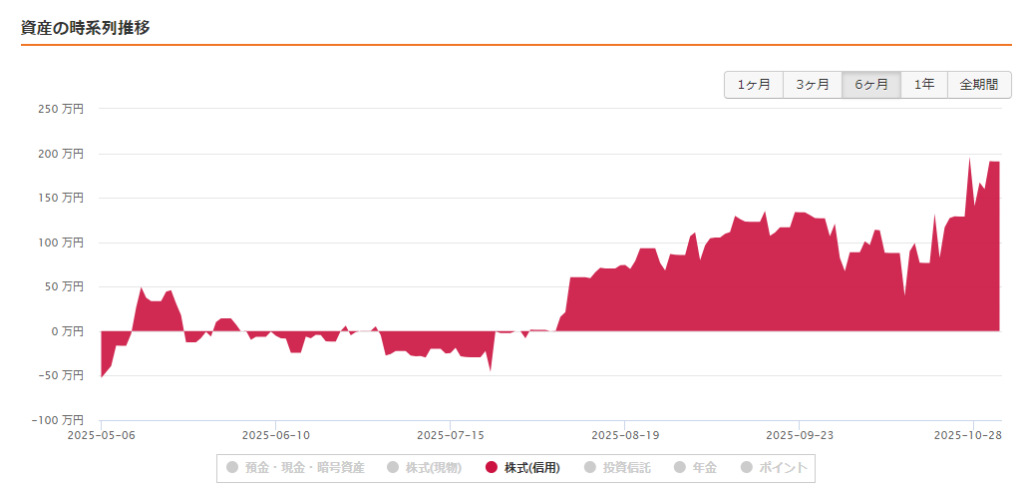This screenshot has height=489, width=1024.
Task: Show the 全期間 full history range
Action: point(979,85)
